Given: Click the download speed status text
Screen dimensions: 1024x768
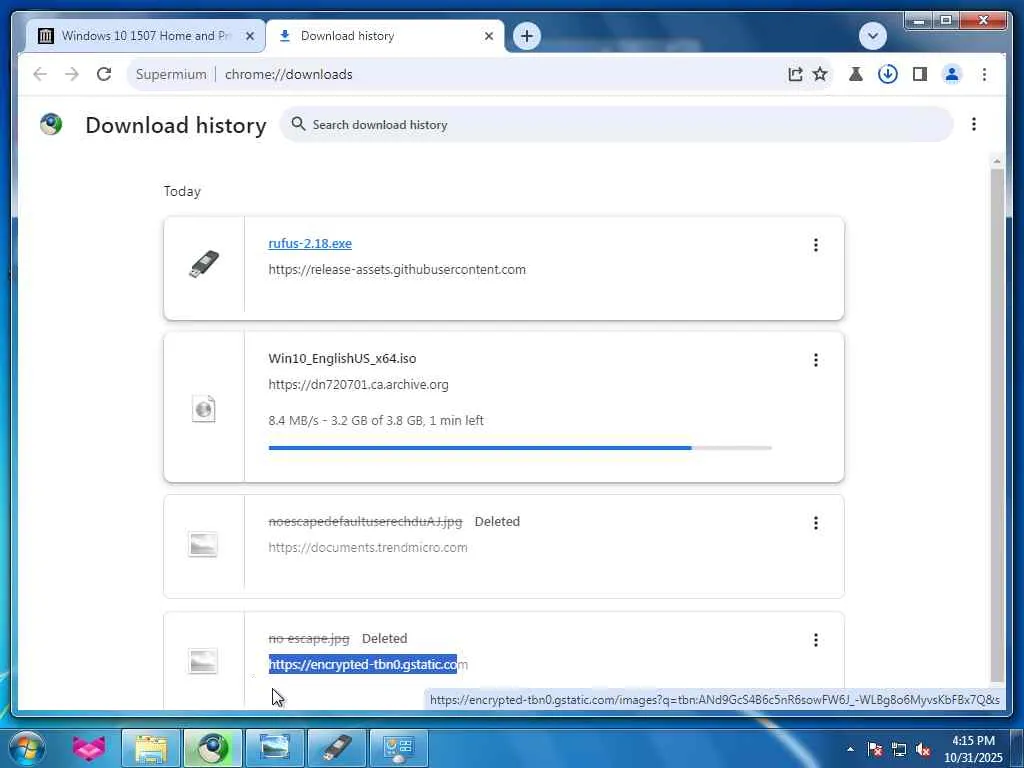Looking at the screenshot, I should 376,421.
